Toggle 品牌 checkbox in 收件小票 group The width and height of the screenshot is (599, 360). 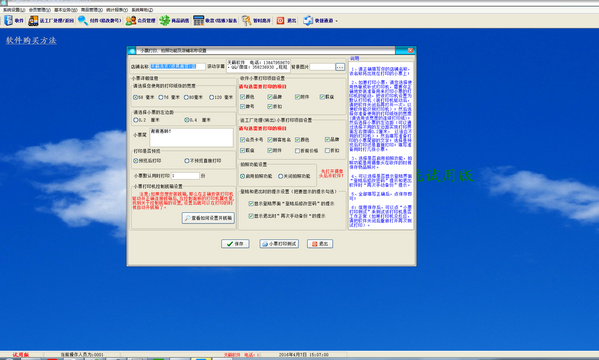pyautogui.click(x=270, y=97)
